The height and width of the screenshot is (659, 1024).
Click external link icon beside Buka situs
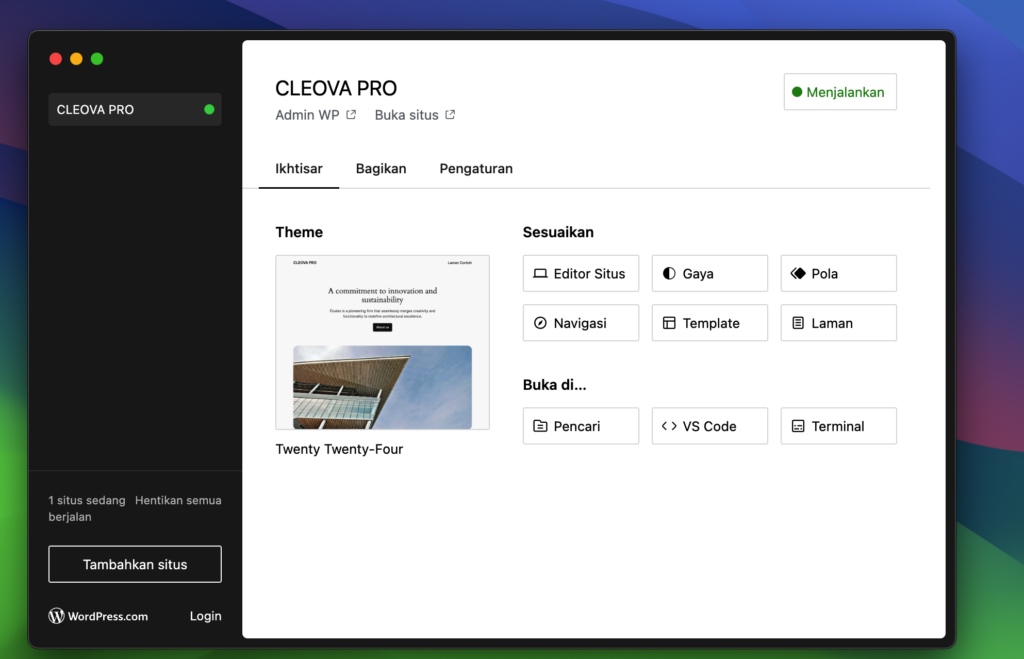(450, 115)
